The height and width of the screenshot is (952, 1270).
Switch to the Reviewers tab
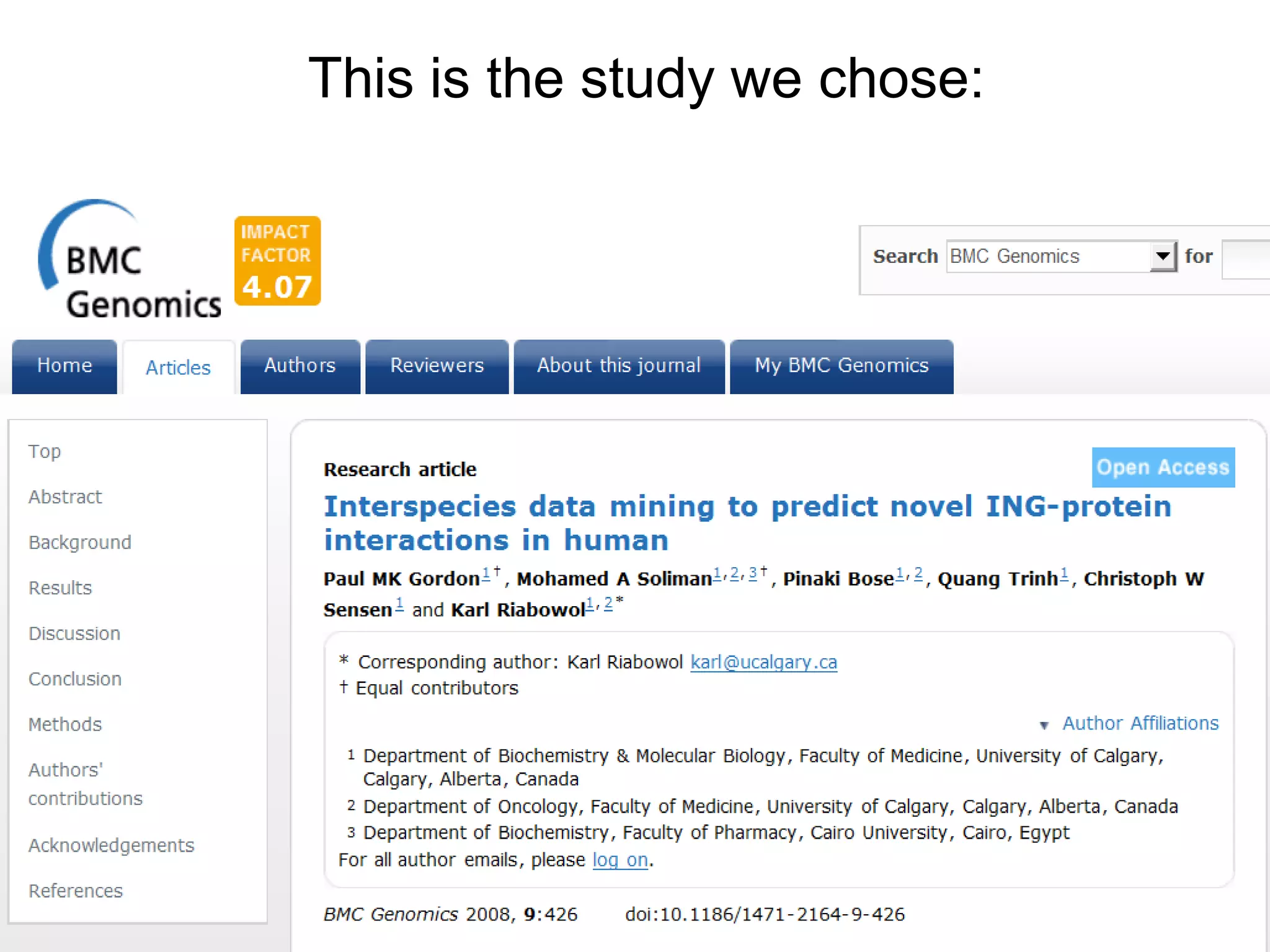pos(437,366)
